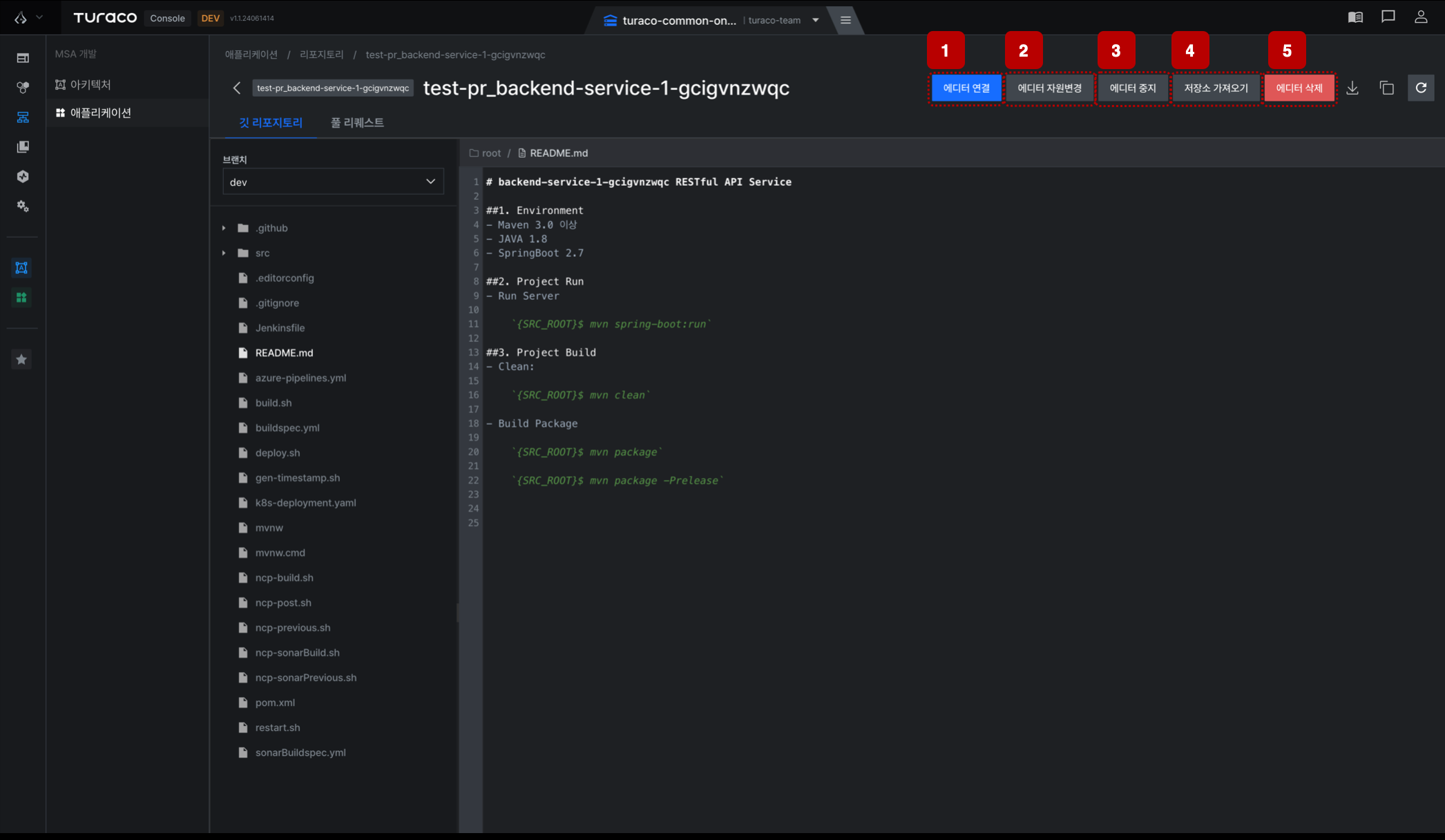The image size is (1445, 840).
Task: Go to 리포지토리 breadcrumb link
Action: click(322, 55)
